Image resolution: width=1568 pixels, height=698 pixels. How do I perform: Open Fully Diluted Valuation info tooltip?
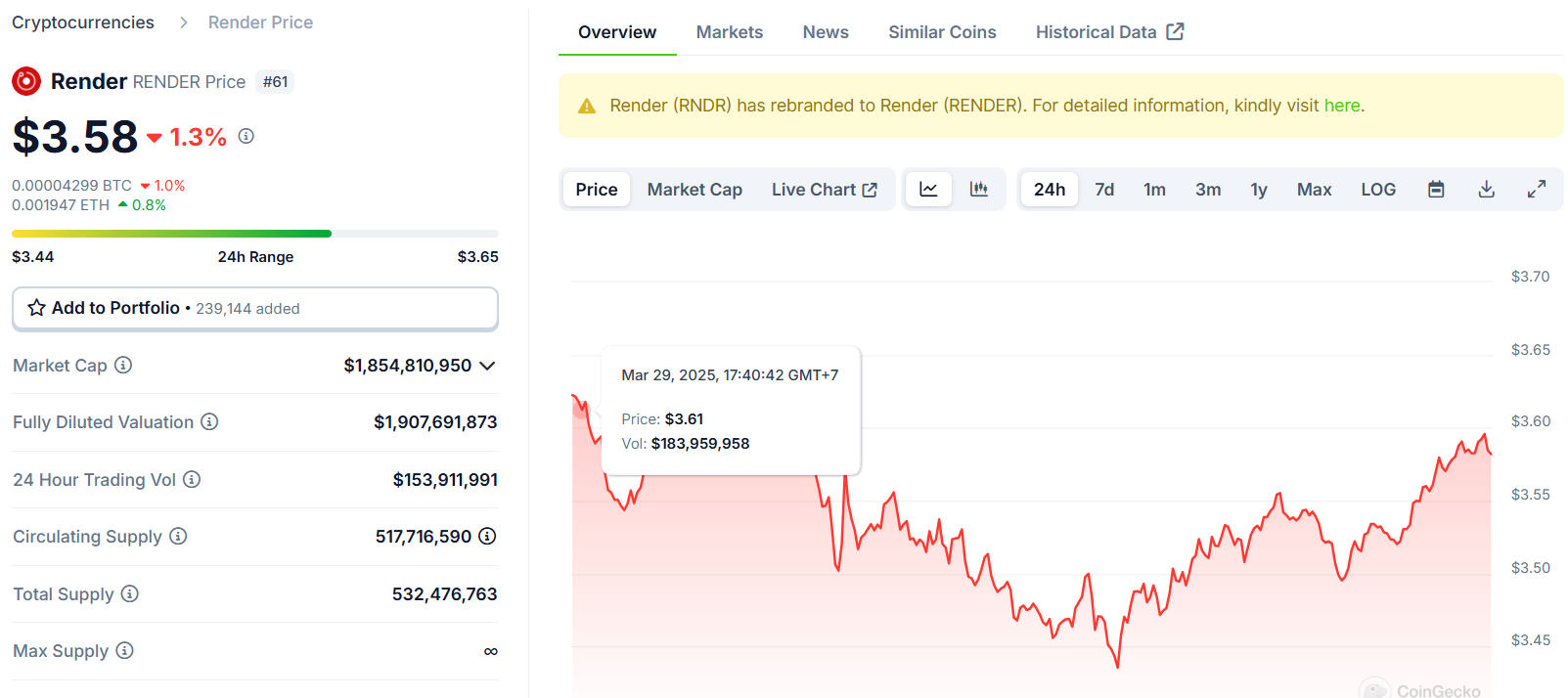tap(209, 421)
